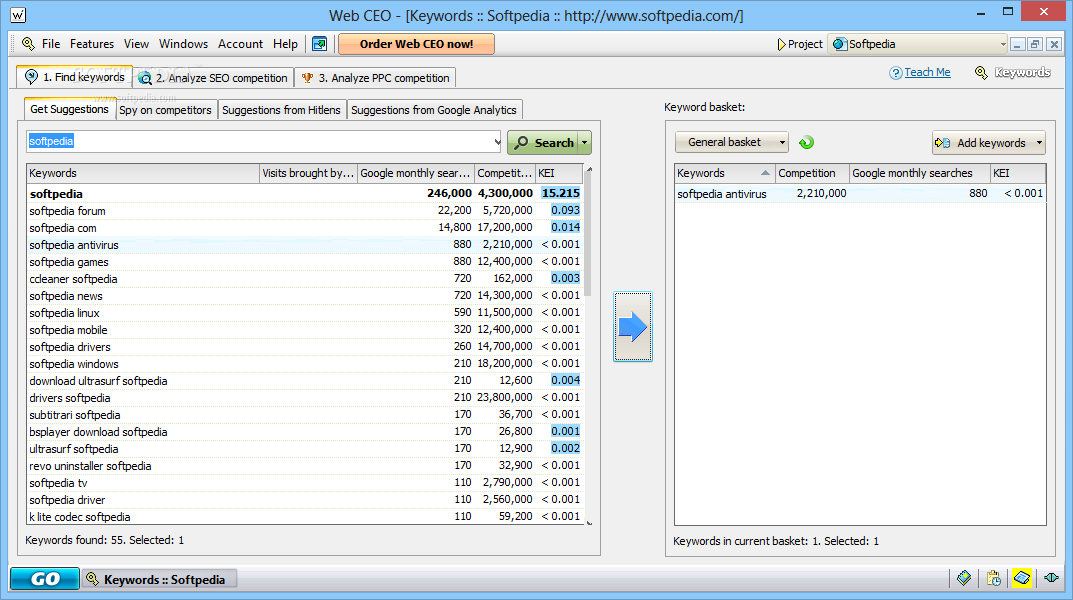Click Visits brought by column header
This screenshot has height=600, width=1073.
(308, 173)
